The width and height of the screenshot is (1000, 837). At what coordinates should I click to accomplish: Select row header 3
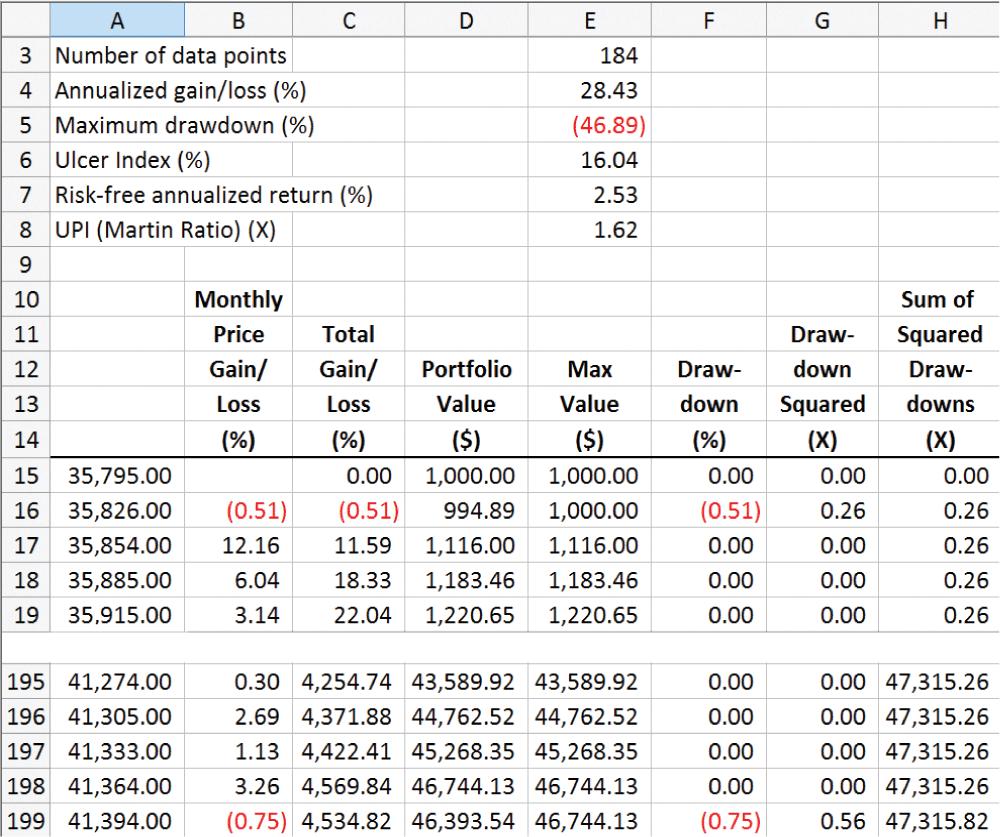(25, 56)
